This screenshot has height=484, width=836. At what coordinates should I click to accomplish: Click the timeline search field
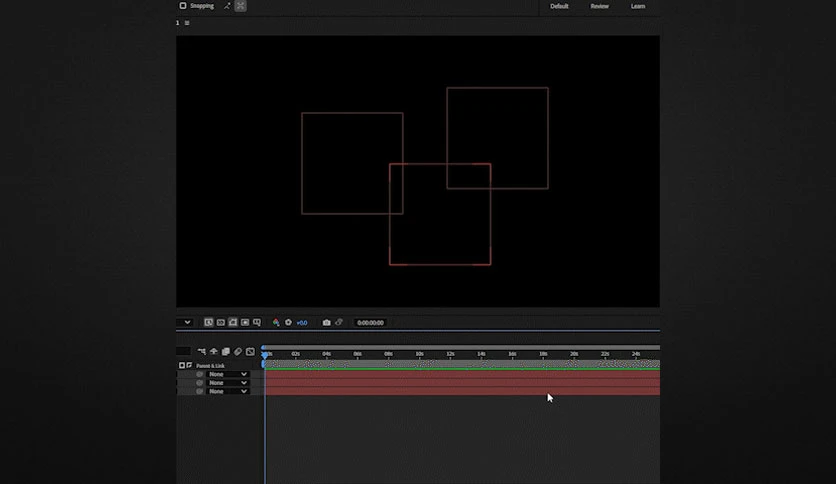pyautogui.click(x=183, y=351)
